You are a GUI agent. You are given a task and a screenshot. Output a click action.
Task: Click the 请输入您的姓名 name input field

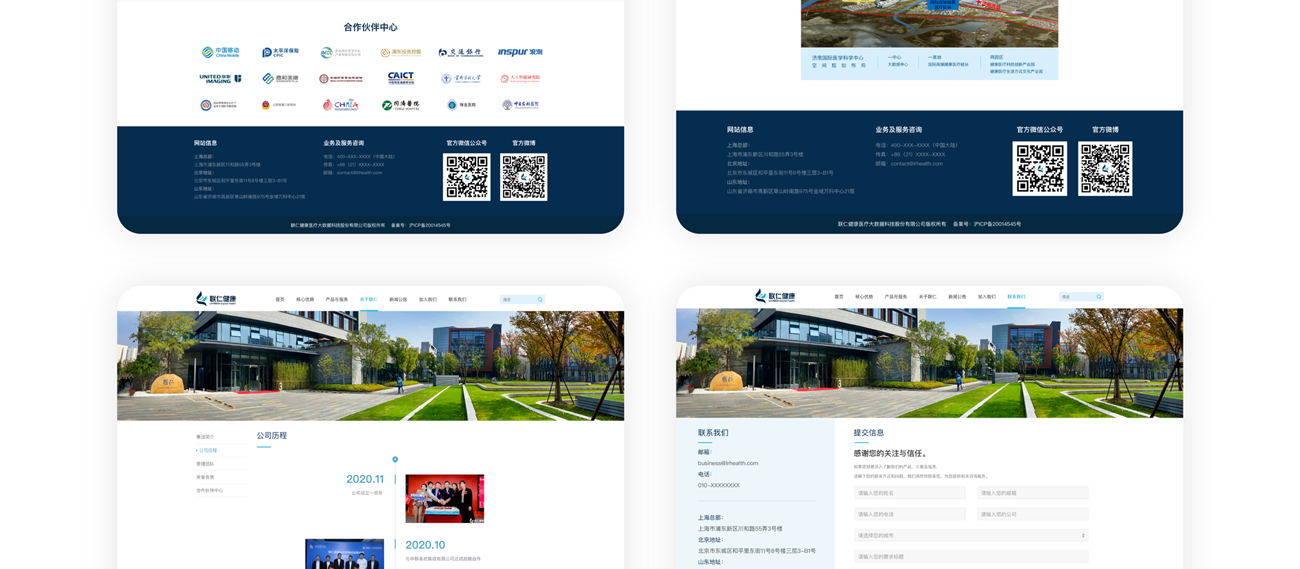(x=910, y=493)
